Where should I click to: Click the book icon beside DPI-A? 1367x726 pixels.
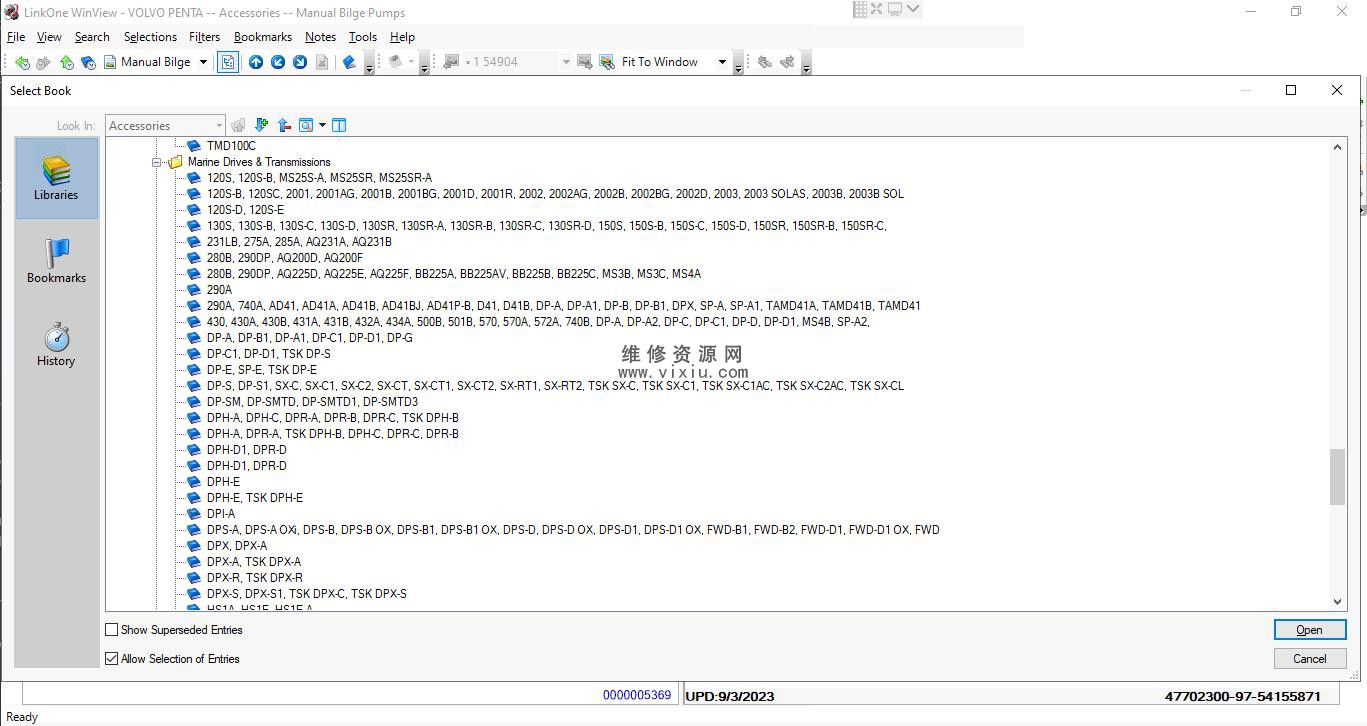tap(194, 514)
